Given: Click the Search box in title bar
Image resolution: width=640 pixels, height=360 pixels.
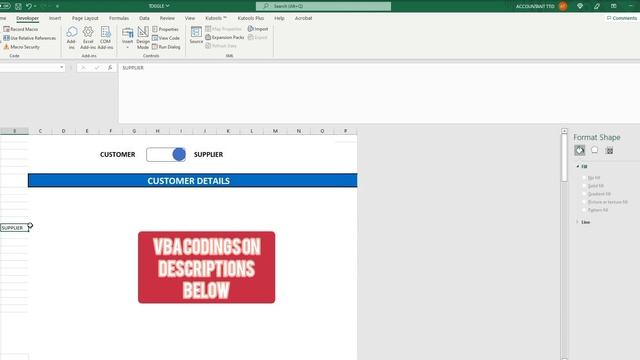Looking at the screenshot, I should pyautogui.click(x=323, y=6).
